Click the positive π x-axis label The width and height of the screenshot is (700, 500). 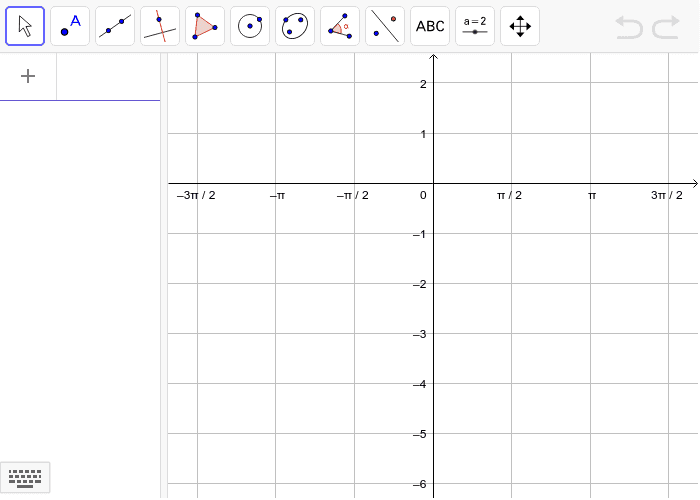click(592, 195)
